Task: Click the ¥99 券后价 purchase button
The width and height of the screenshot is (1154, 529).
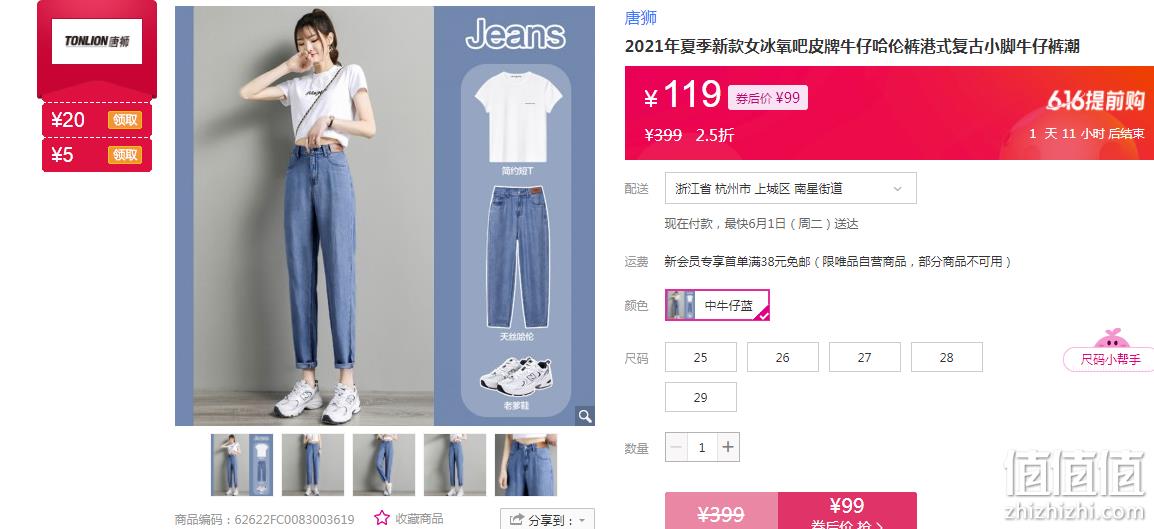Action: point(847,511)
